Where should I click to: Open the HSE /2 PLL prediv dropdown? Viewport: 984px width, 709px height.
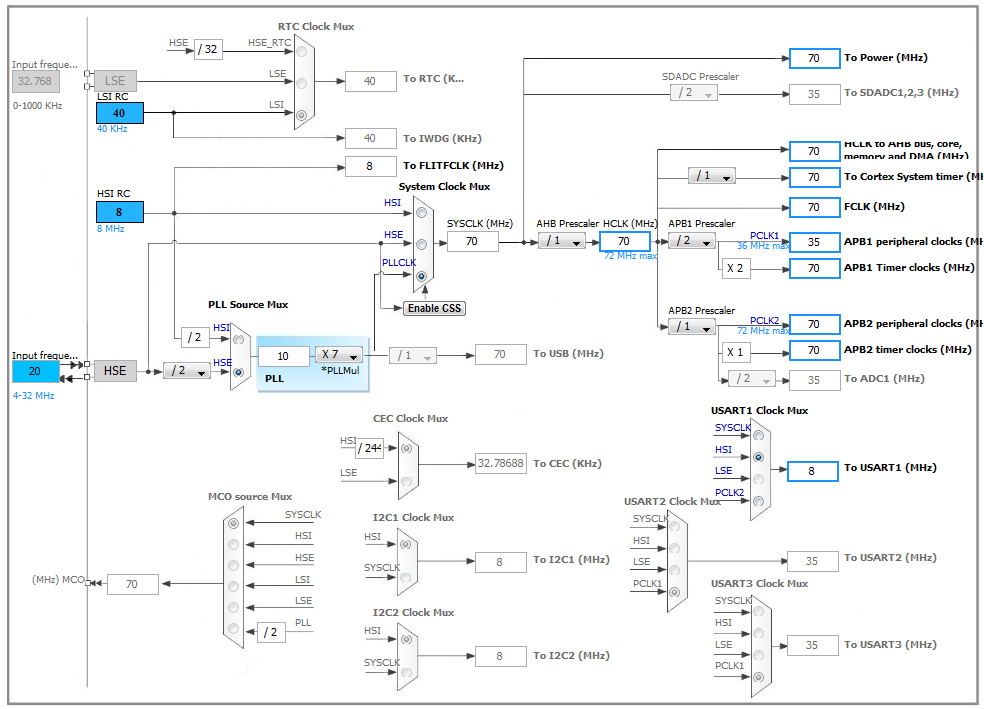pos(187,371)
